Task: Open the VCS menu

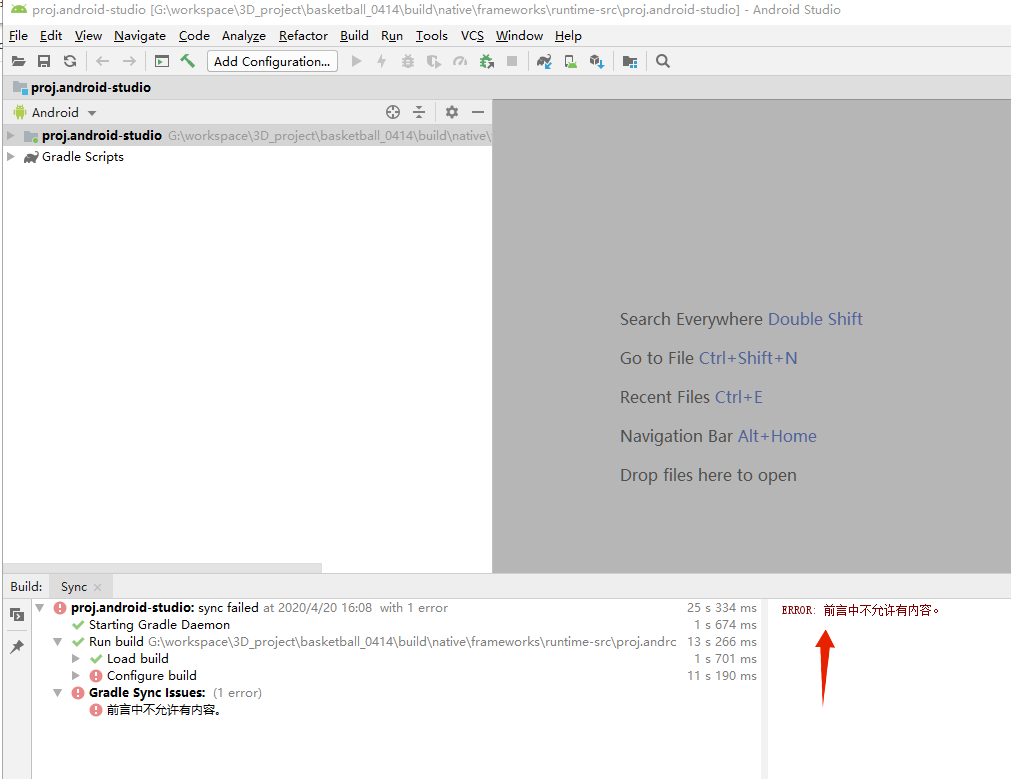Action: pos(472,35)
